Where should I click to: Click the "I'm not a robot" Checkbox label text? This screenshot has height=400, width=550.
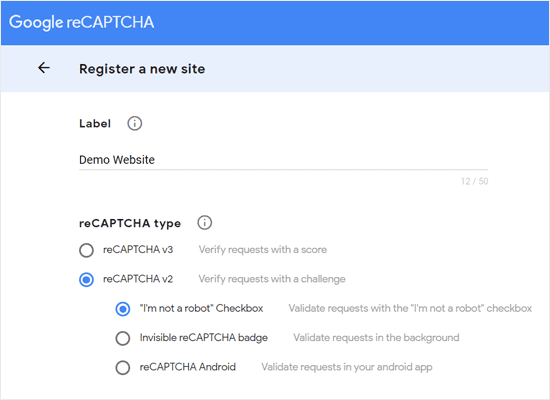(201, 308)
